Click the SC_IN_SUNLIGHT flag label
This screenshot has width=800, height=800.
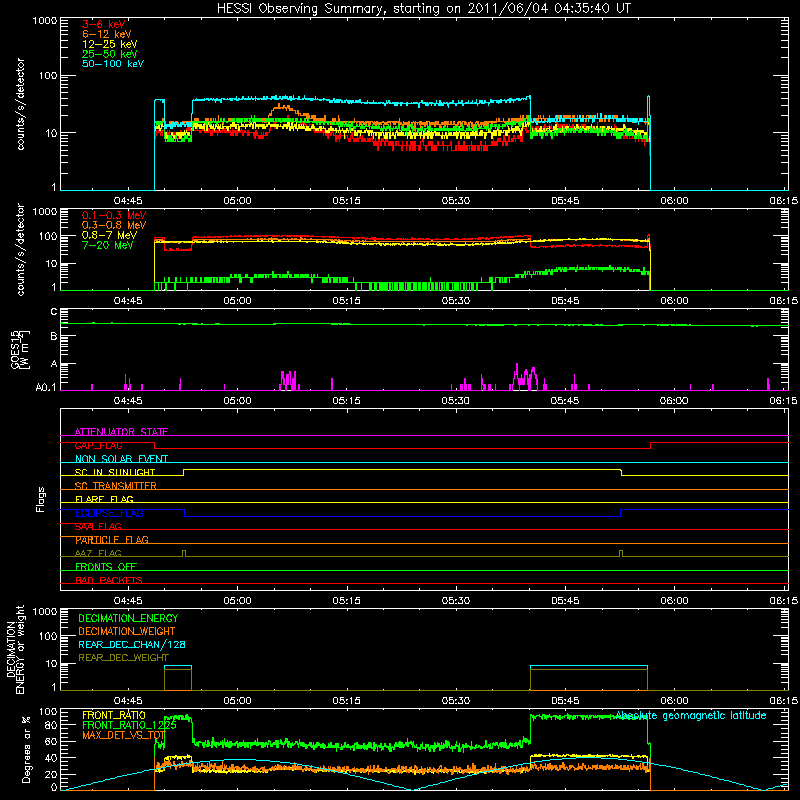(115, 472)
